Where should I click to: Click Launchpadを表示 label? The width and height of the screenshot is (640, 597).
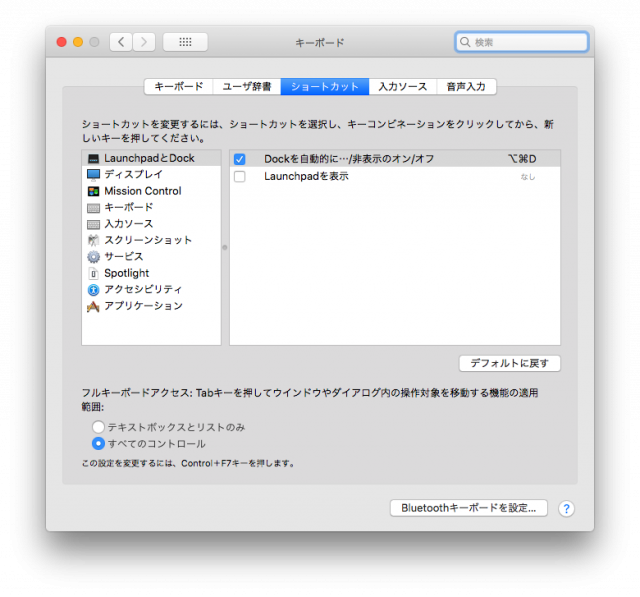306,176
